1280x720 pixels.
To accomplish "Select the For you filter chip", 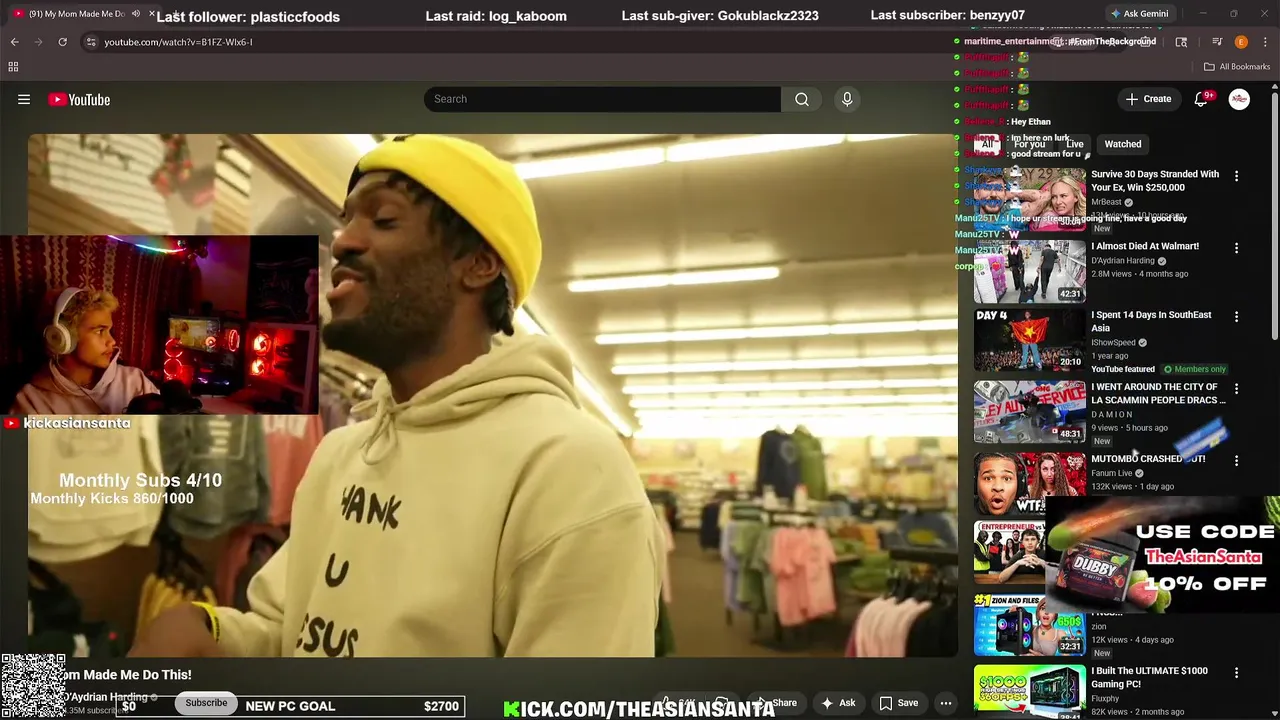I will (x=1029, y=144).
